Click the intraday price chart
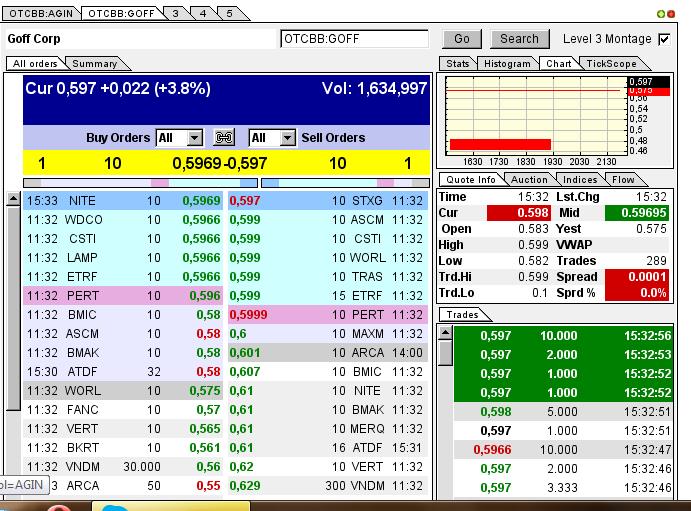The width and height of the screenshot is (691, 511). pyautogui.click(x=536, y=116)
